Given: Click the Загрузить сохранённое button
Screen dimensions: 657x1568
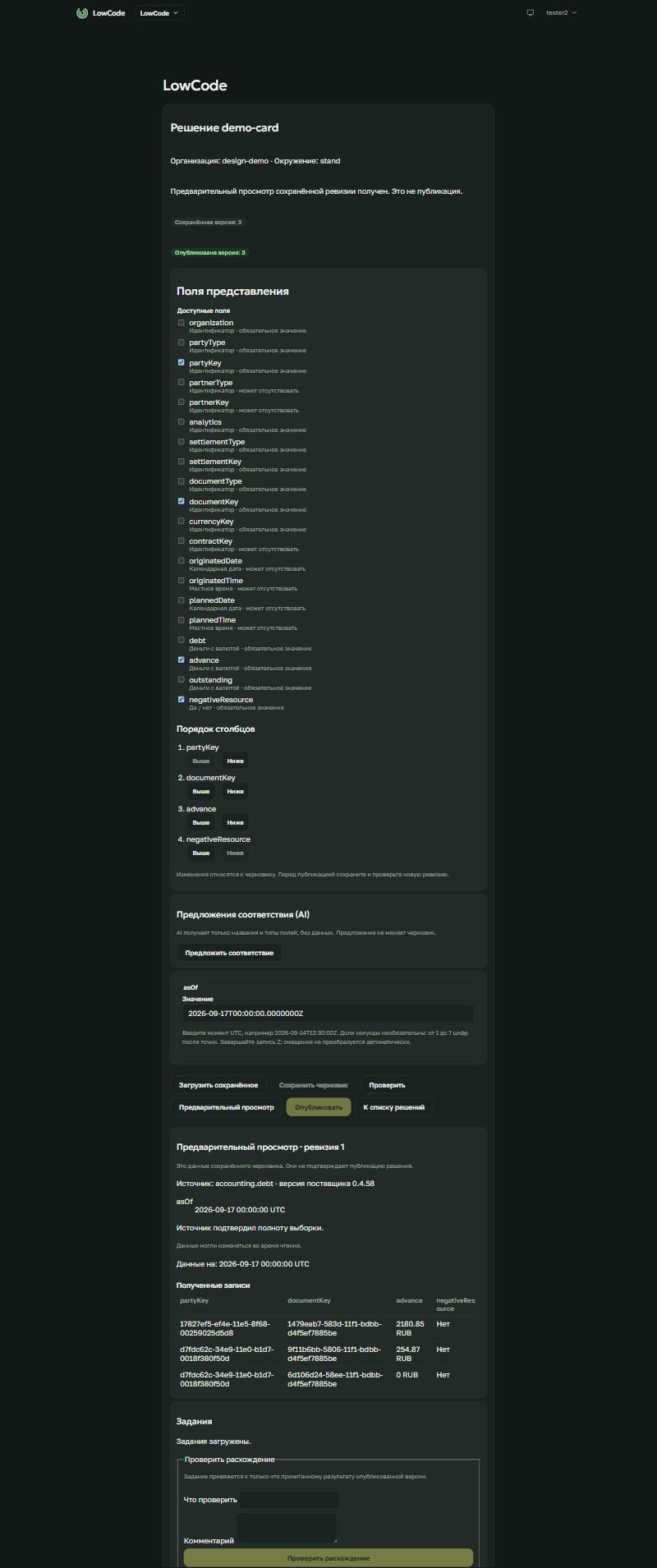Looking at the screenshot, I should tap(218, 1085).
